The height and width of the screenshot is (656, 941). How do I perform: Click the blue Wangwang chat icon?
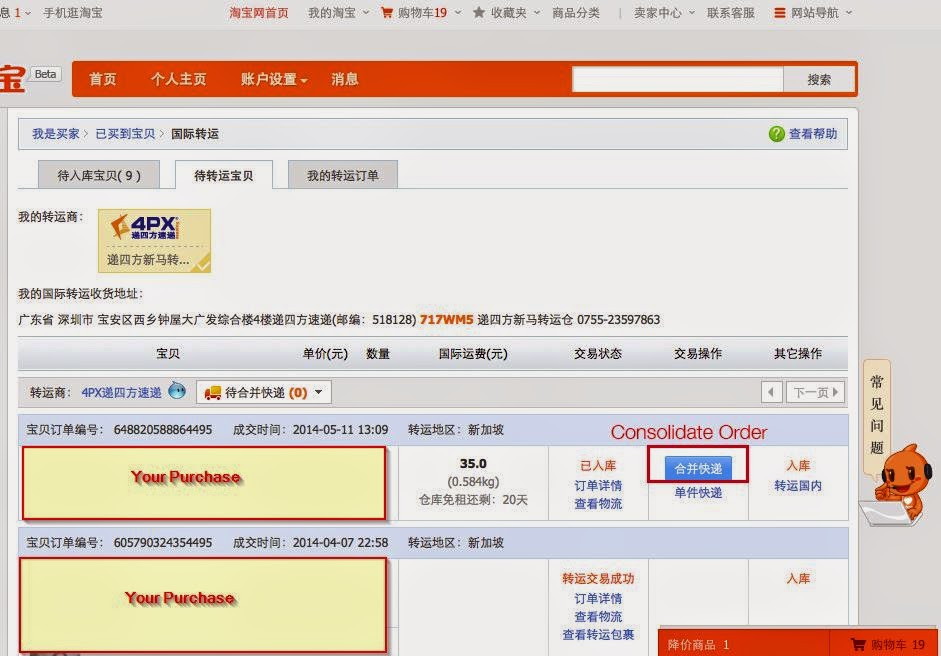tap(177, 391)
